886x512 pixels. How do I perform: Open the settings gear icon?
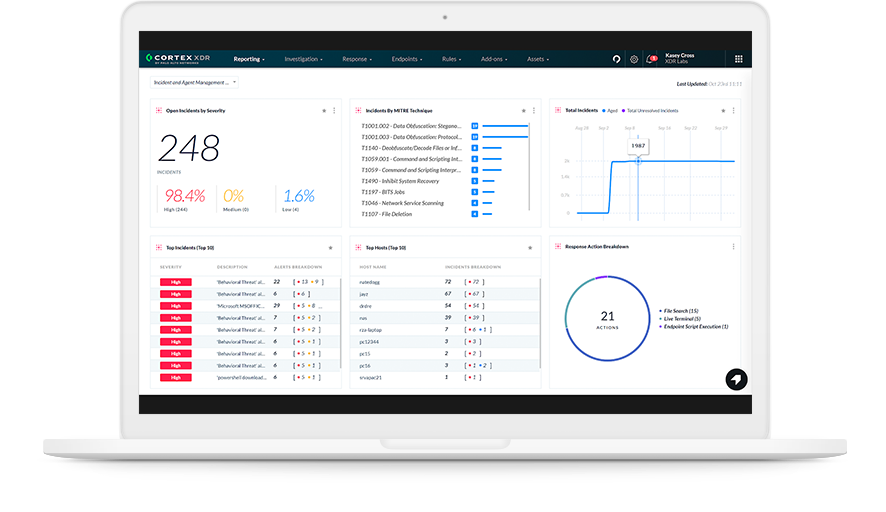(633, 59)
